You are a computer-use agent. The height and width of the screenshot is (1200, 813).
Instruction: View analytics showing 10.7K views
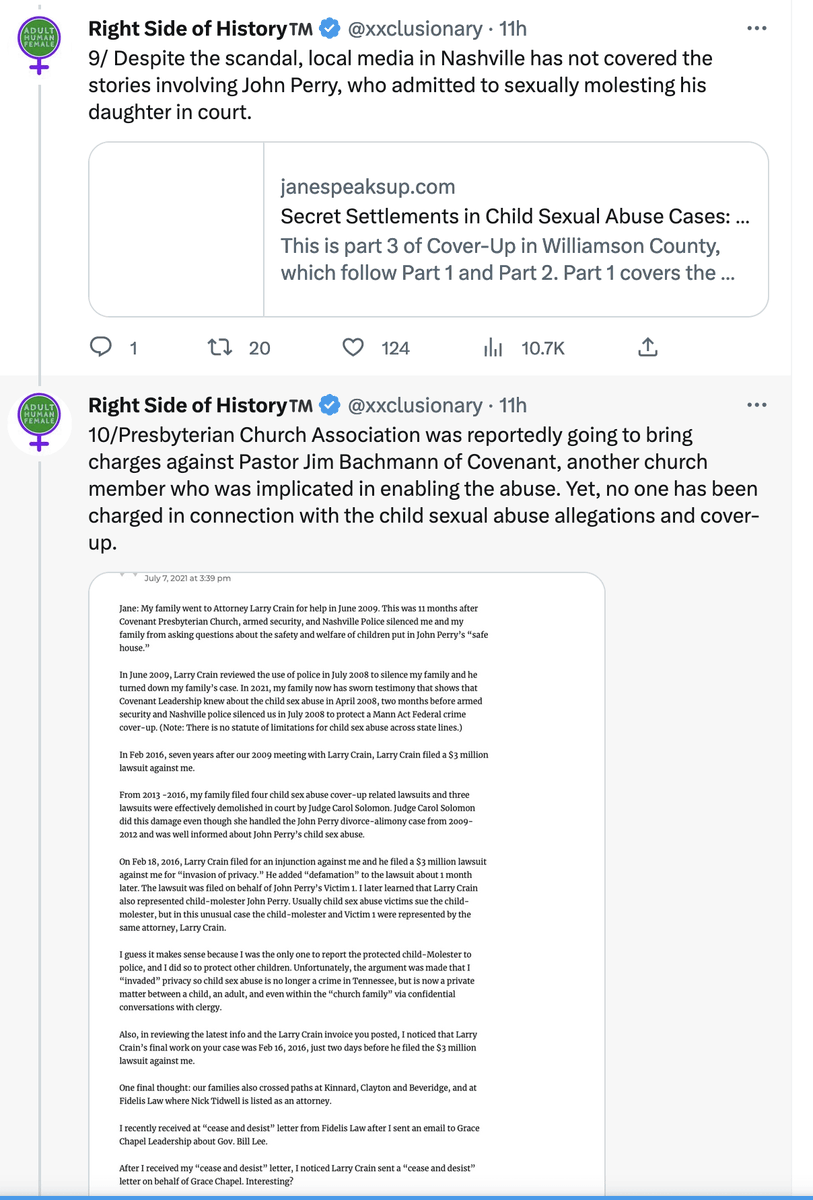493,347
